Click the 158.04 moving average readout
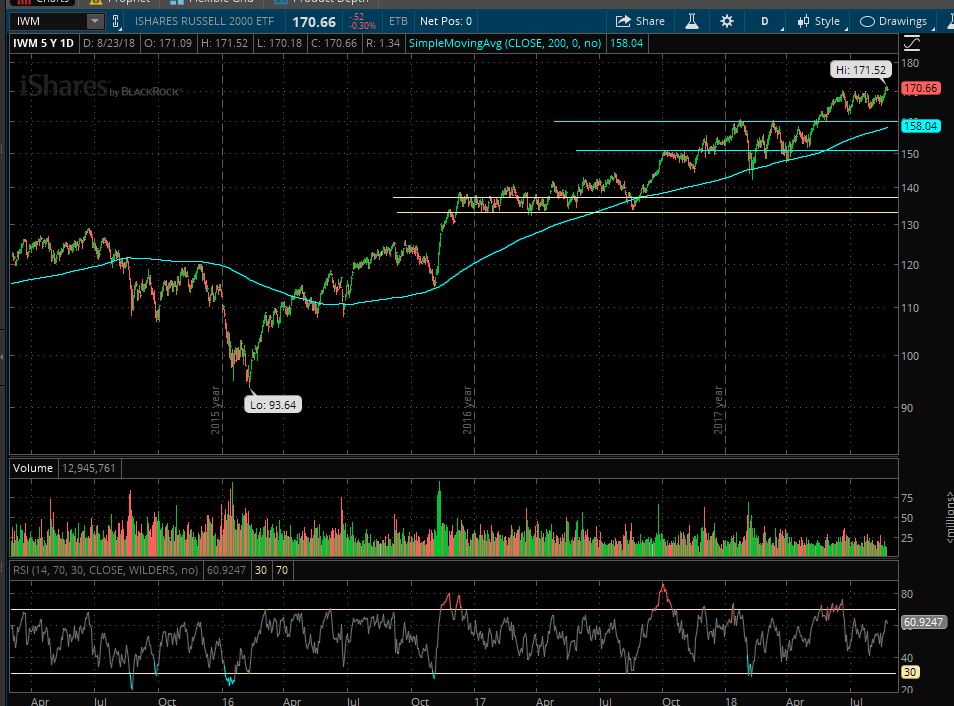This screenshot has height=706, width=954. click(627, 43)
